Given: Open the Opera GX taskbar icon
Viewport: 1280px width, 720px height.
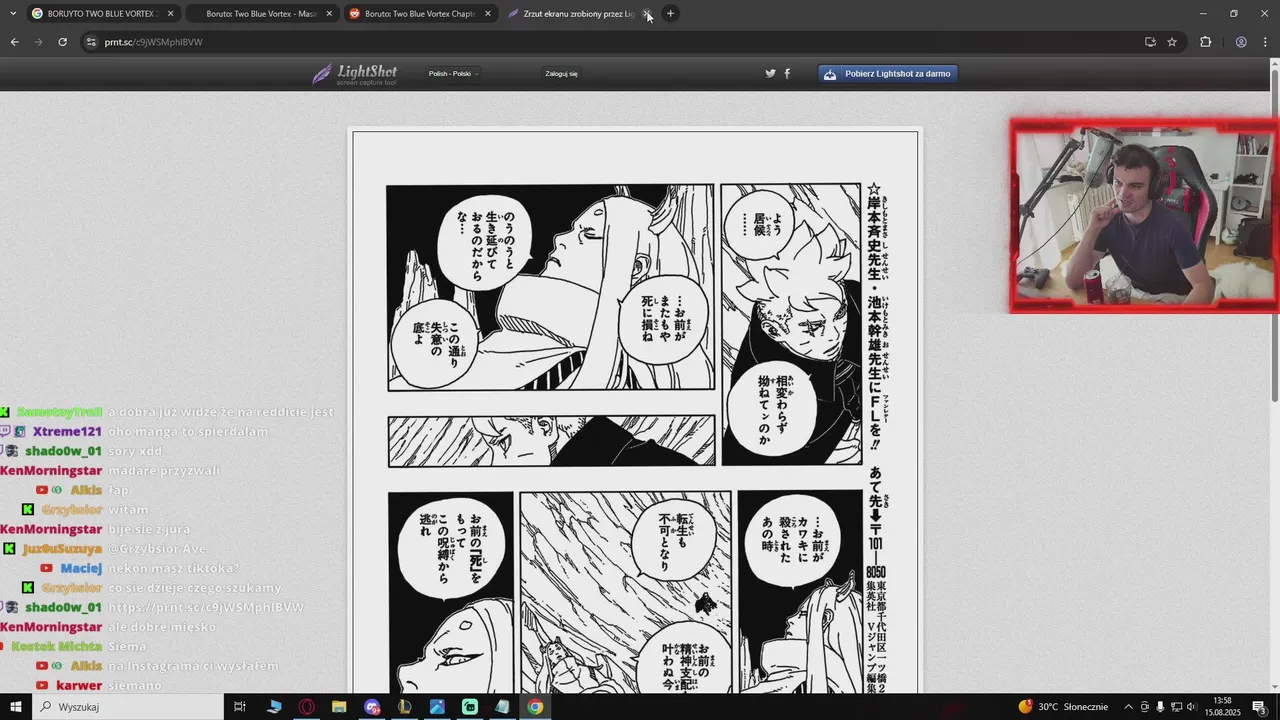Looking at the screenshot, I should pyautogui.click(x=307, y=707).
